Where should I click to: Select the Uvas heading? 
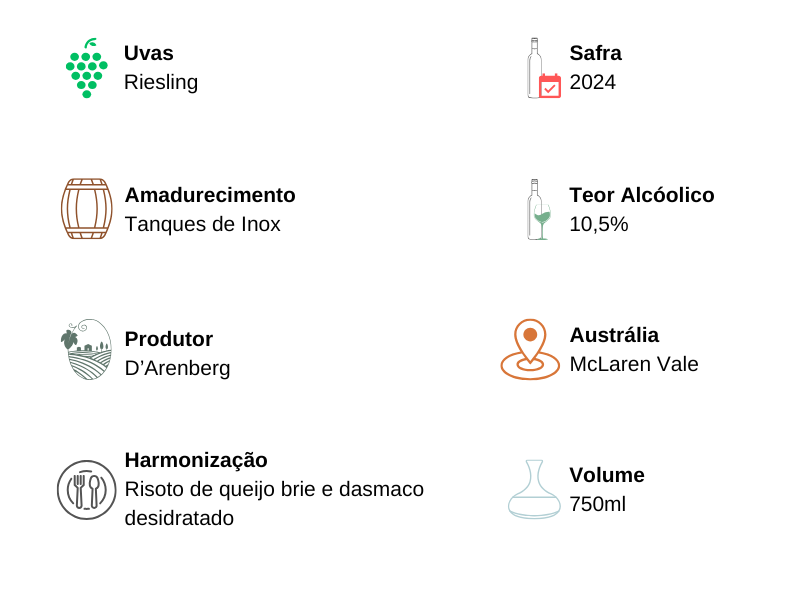click(x=149, y=53)
